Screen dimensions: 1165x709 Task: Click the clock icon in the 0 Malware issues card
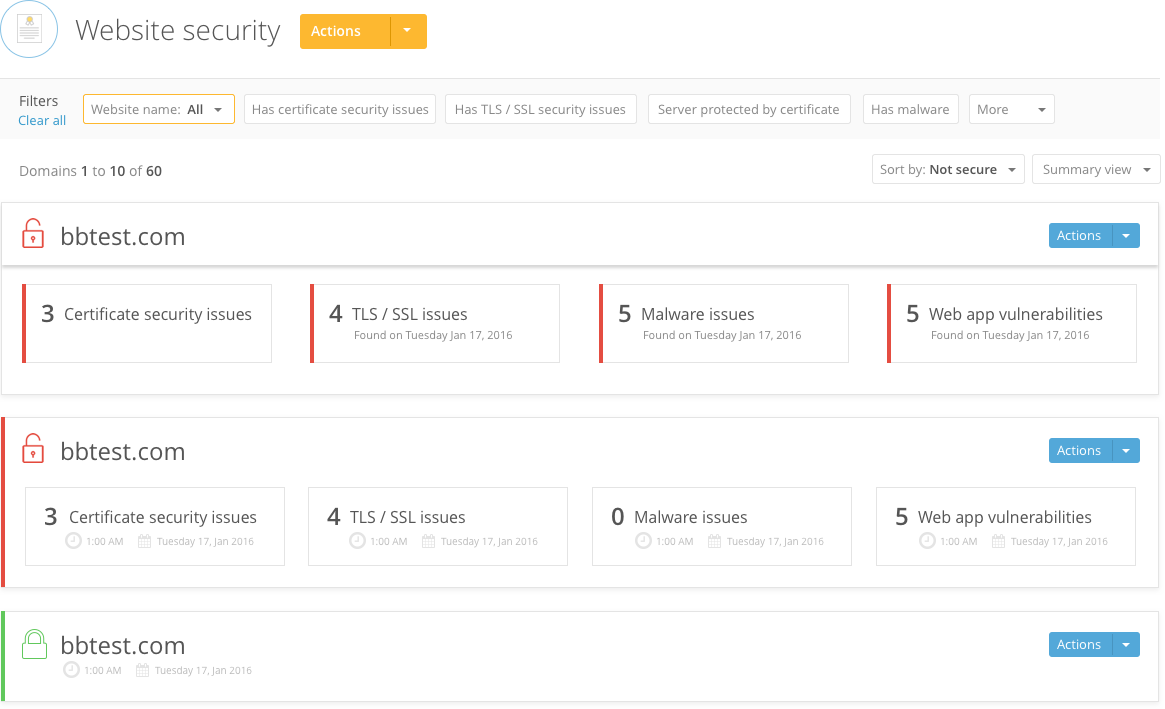643,541
